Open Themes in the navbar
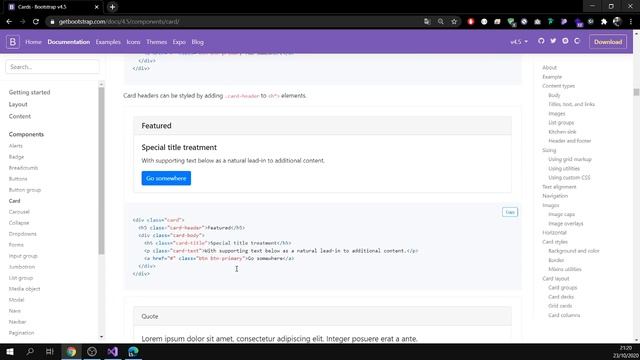This screenshot has height=360, width=640. tap(156, 42)
